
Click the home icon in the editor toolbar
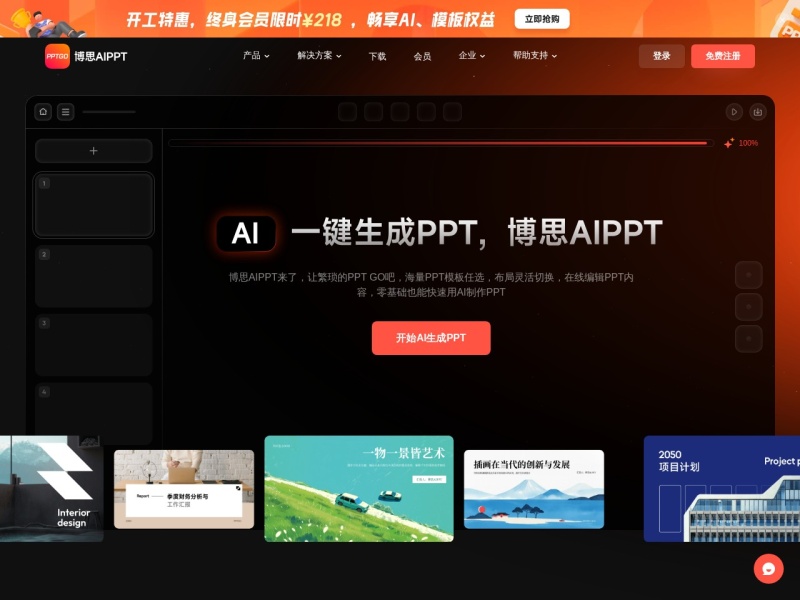(42, 112)
